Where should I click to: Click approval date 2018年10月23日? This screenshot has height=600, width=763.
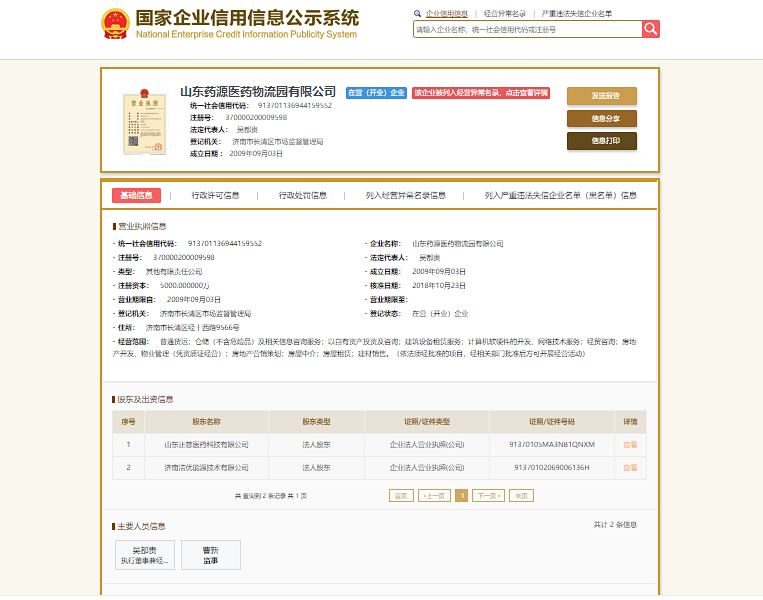click(x=439, y=286)
